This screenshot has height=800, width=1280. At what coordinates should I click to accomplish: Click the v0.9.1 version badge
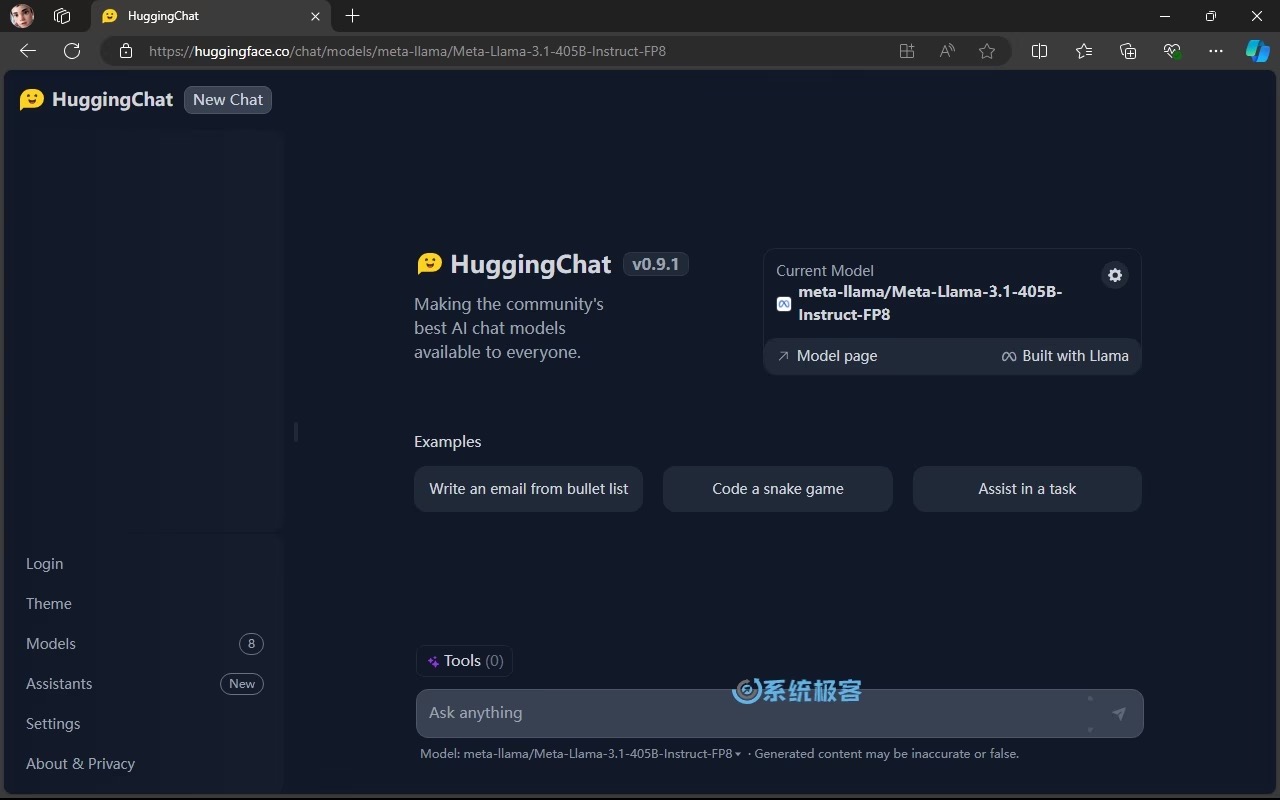pyautogui.click(x=656, y=264)
